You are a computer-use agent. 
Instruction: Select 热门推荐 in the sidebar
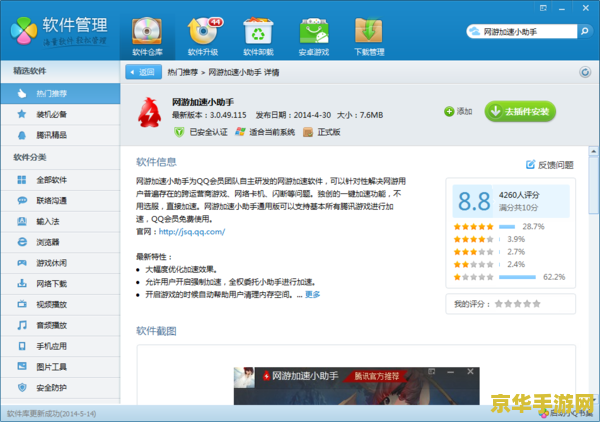(x=60, y=93)
